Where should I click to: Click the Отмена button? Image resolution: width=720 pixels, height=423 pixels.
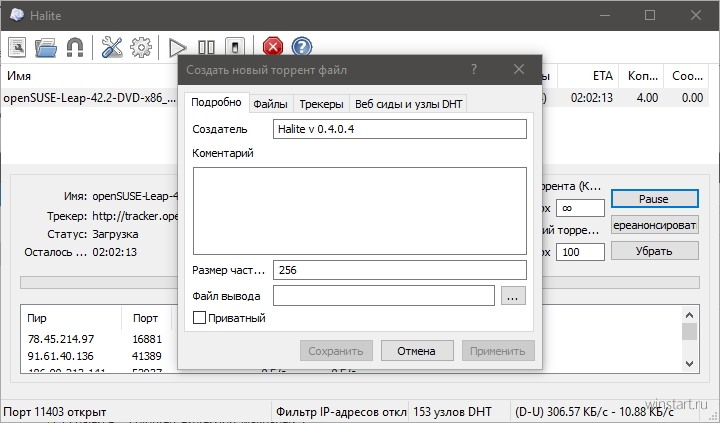417,351
